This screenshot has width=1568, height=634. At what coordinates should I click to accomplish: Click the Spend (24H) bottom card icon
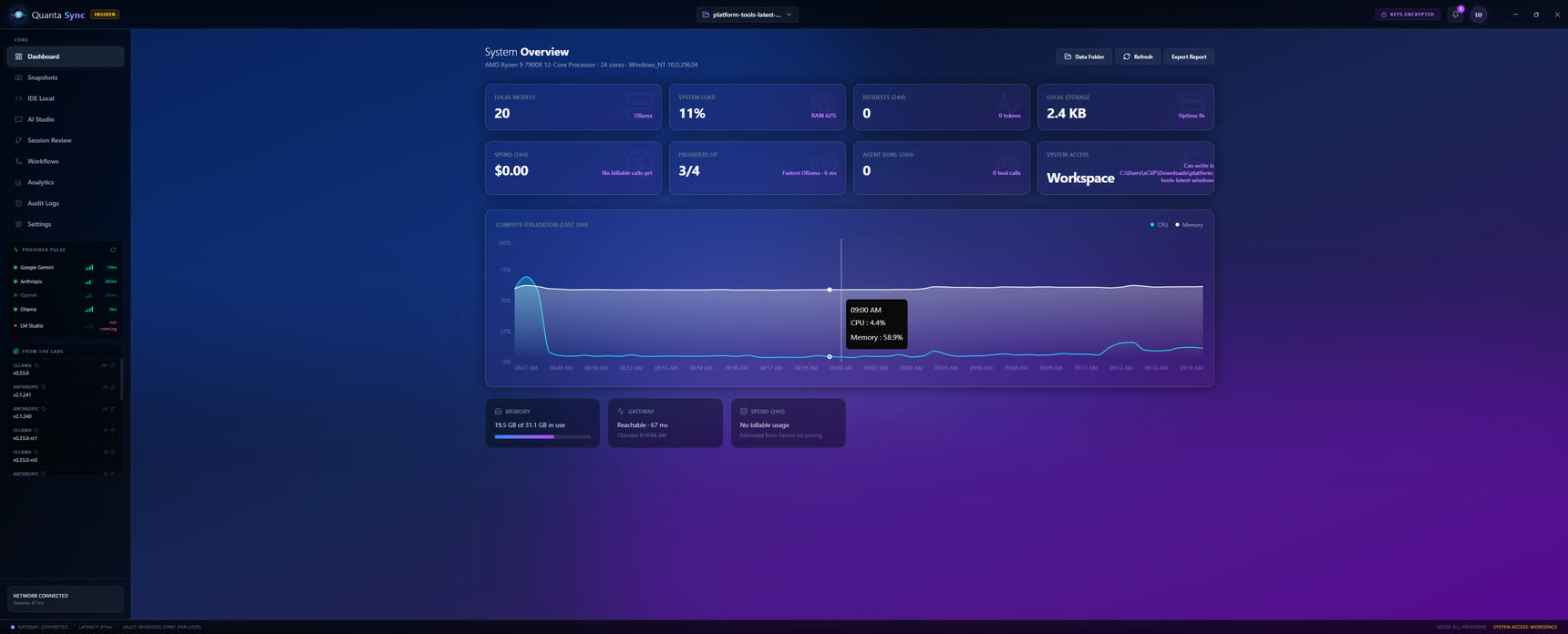(x=744, y=412)
